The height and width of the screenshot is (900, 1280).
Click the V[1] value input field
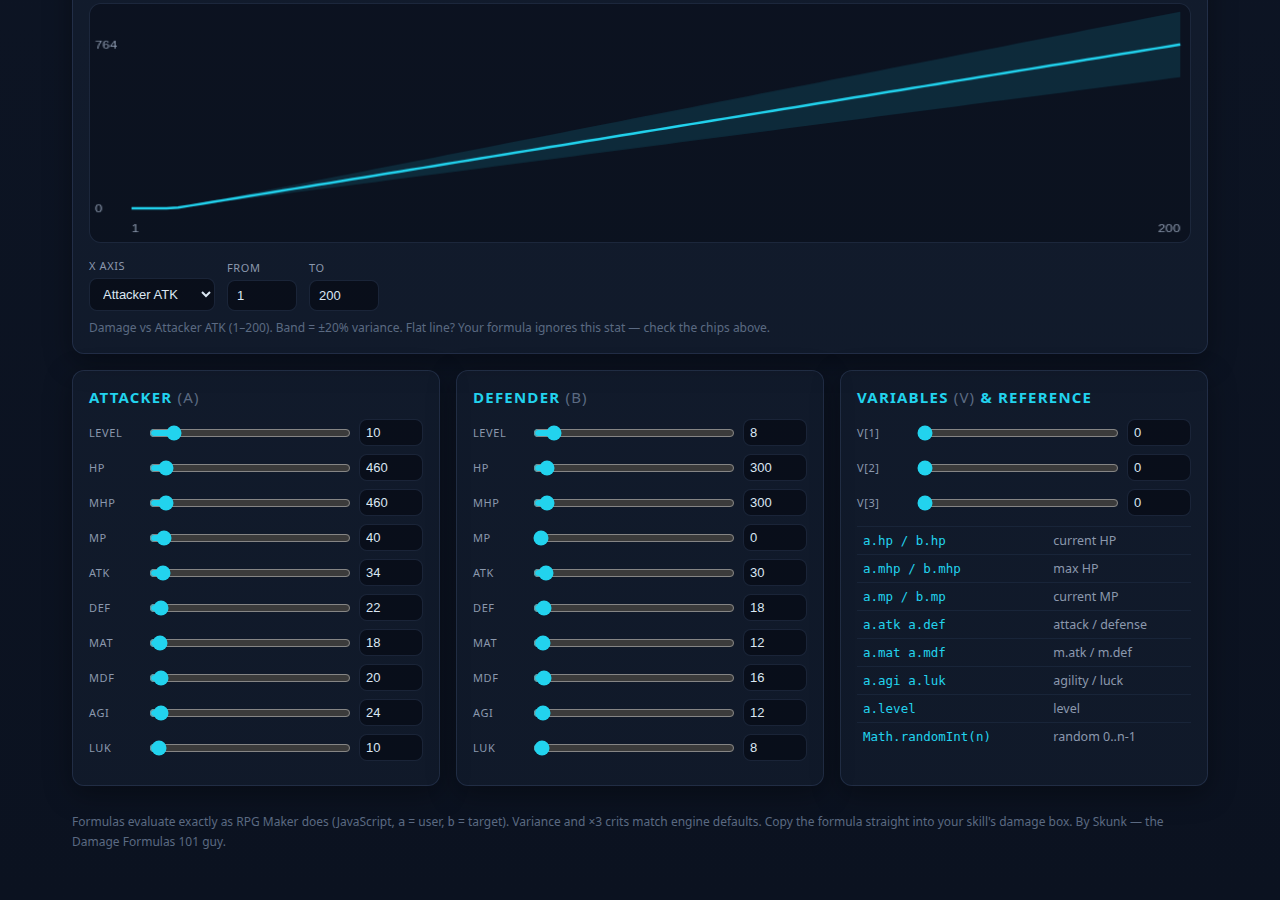click(x=1159, y=433)
